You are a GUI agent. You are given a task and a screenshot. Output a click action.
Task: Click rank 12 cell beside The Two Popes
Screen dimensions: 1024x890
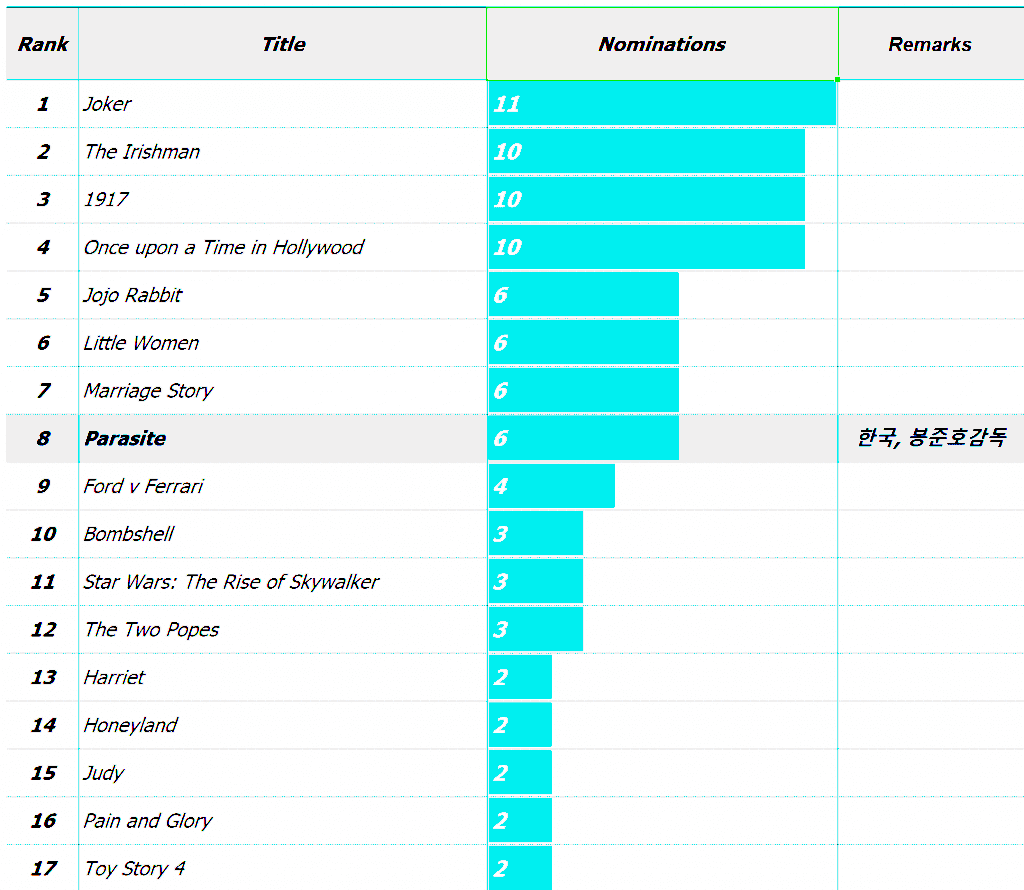tap(43, 630)
